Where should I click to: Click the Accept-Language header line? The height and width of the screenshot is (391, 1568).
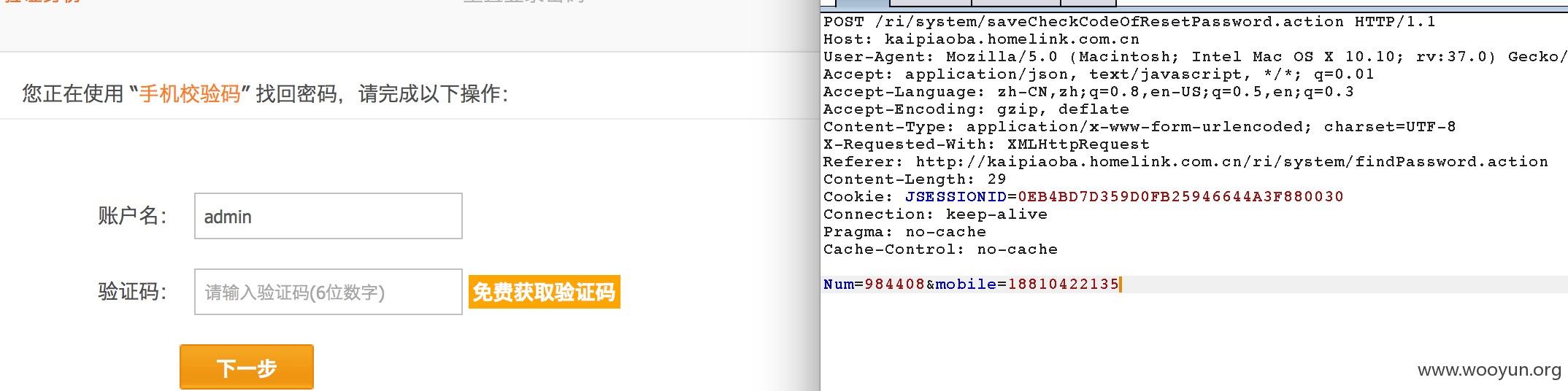(1088, 92)
